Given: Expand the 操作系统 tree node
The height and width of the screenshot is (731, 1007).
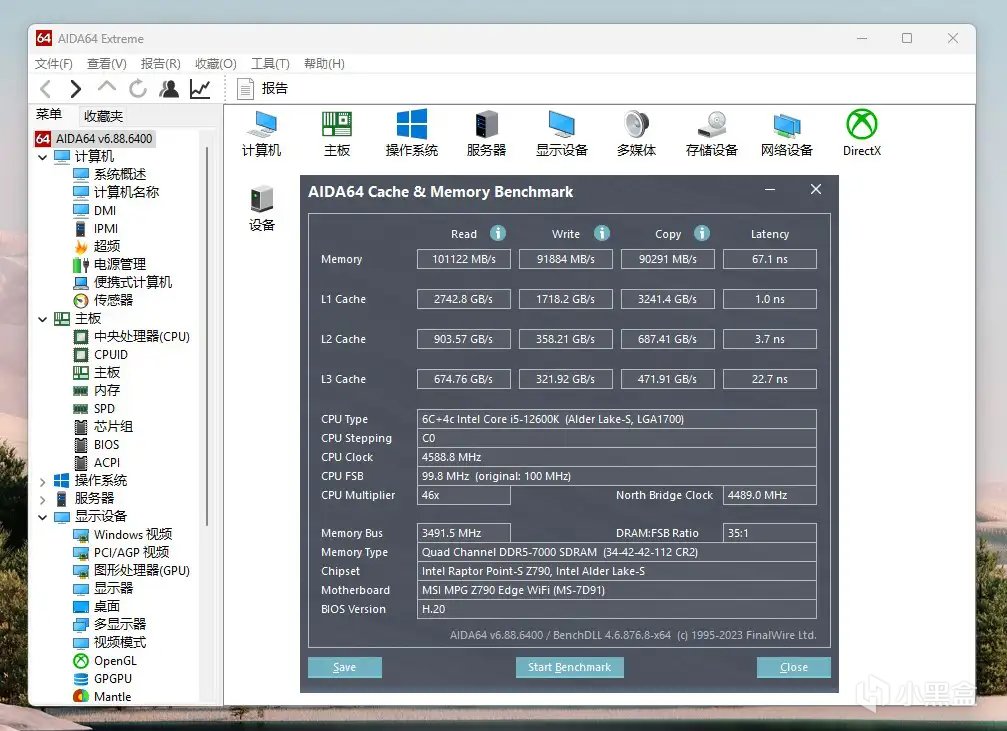Looking at the screenshot, I should (x=42, y=481).
